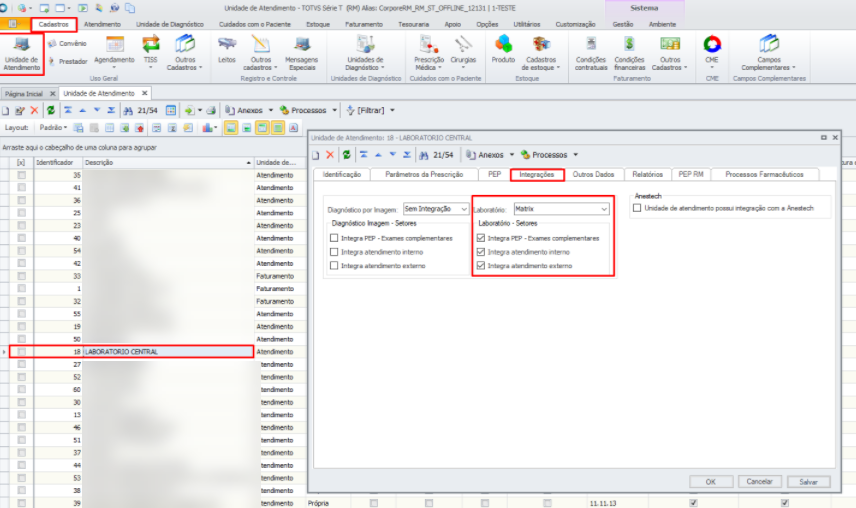This screenshot has height=508, width=856.
Task: Open the Estoque ribbon tab
Action: [x=318, y=25]
